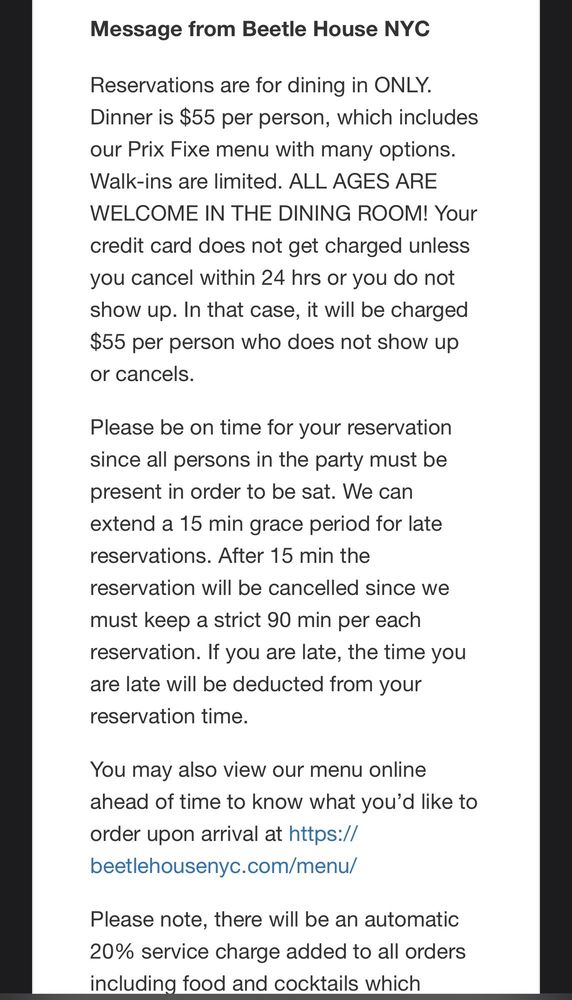Tap the words "Prix Fixe menu"
Screen dimensions: 572x1000
[x=198, y=149]
